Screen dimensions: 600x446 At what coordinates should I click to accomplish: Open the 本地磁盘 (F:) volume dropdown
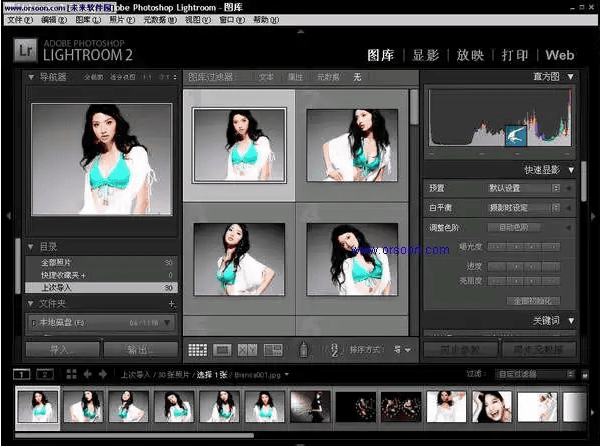[x=167, y=322]
